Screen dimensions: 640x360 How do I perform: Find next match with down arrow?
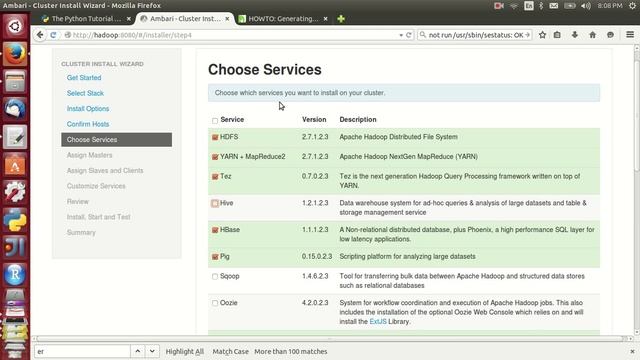pos(152,351)
